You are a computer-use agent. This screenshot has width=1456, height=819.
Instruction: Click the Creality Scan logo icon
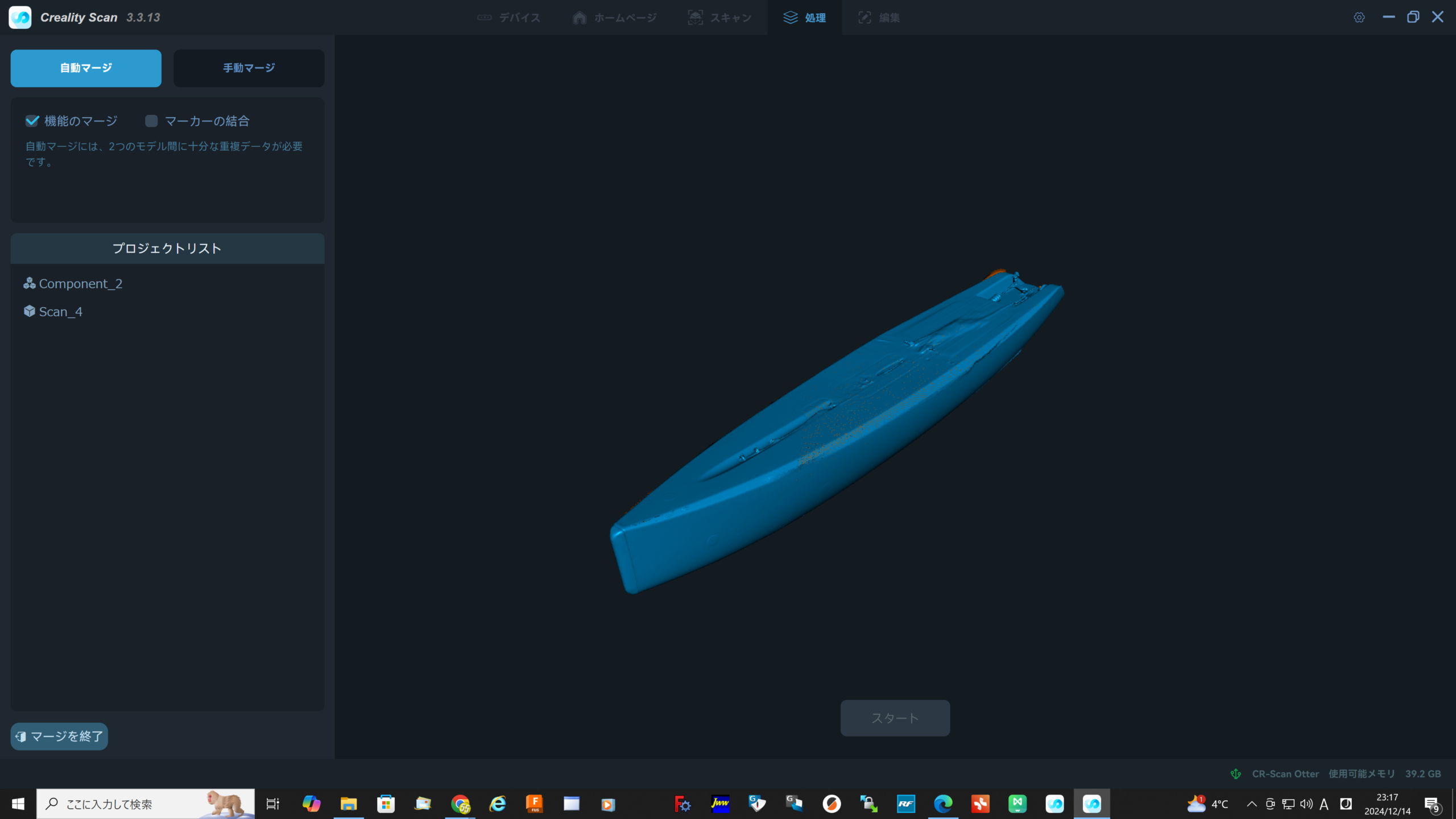tap(20, 17)
